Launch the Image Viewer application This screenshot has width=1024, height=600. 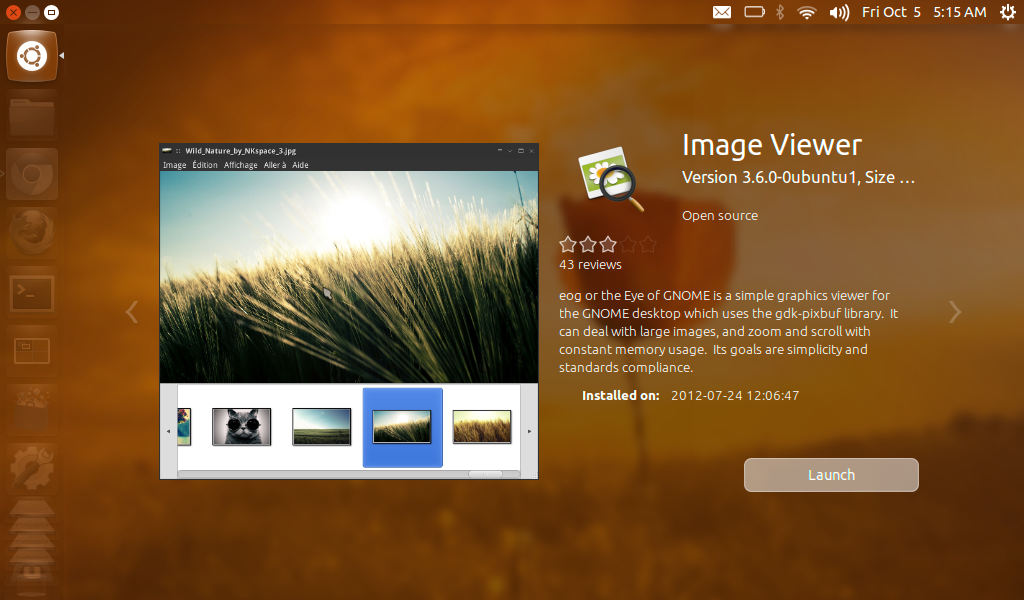[830, 474]
